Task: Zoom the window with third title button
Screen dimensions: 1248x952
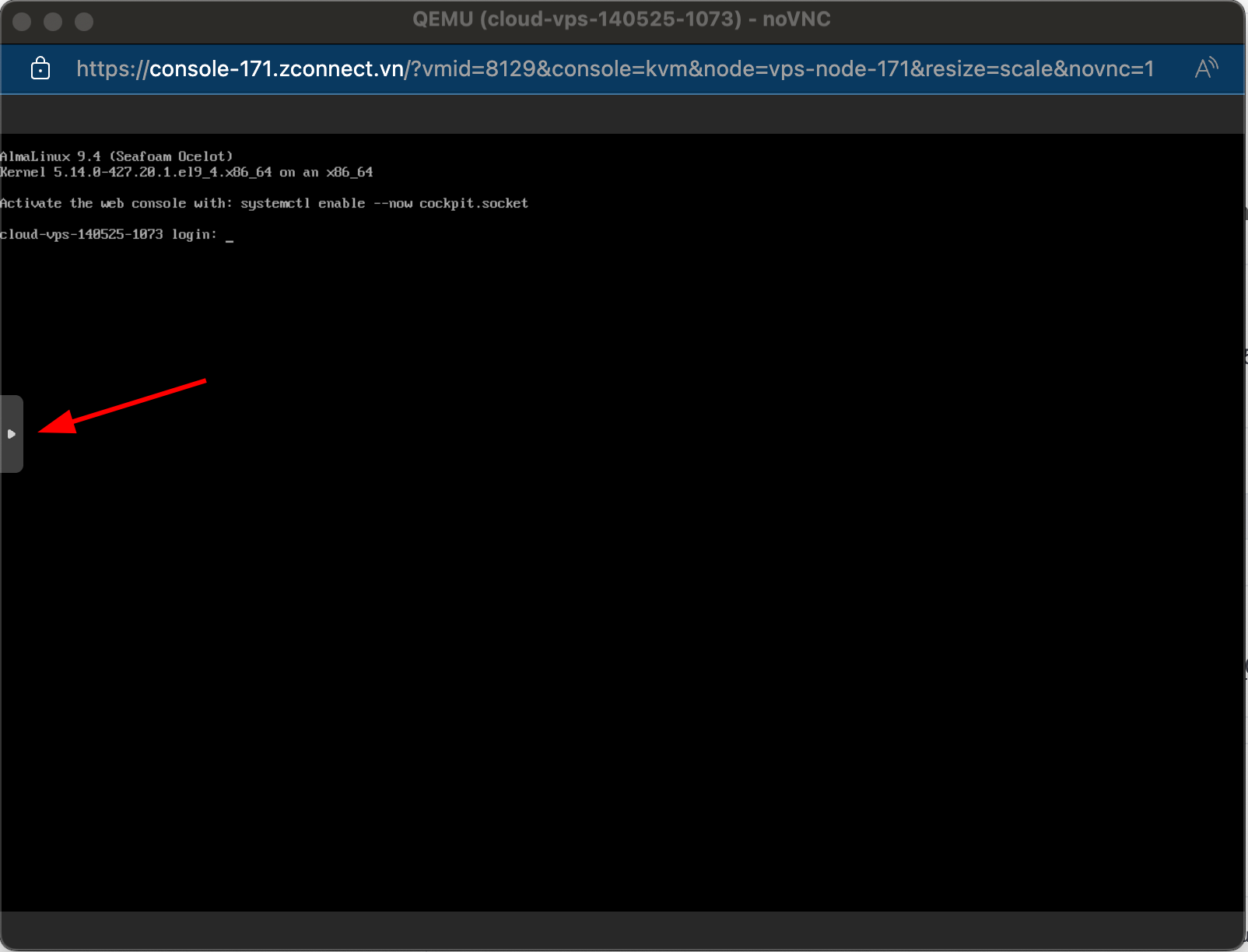Action: 84,21
